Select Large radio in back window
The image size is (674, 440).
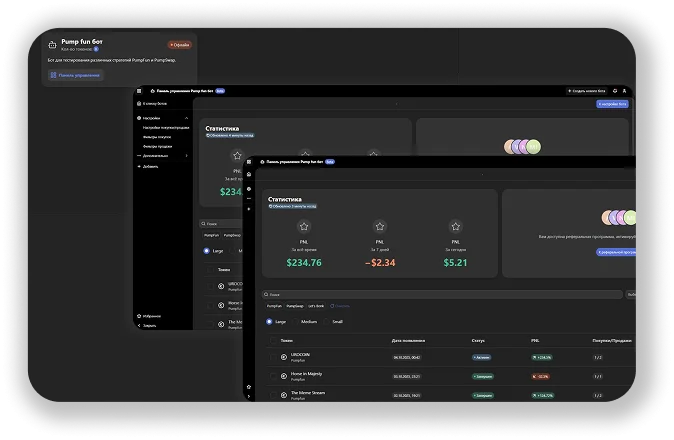[x=207, y=251]
